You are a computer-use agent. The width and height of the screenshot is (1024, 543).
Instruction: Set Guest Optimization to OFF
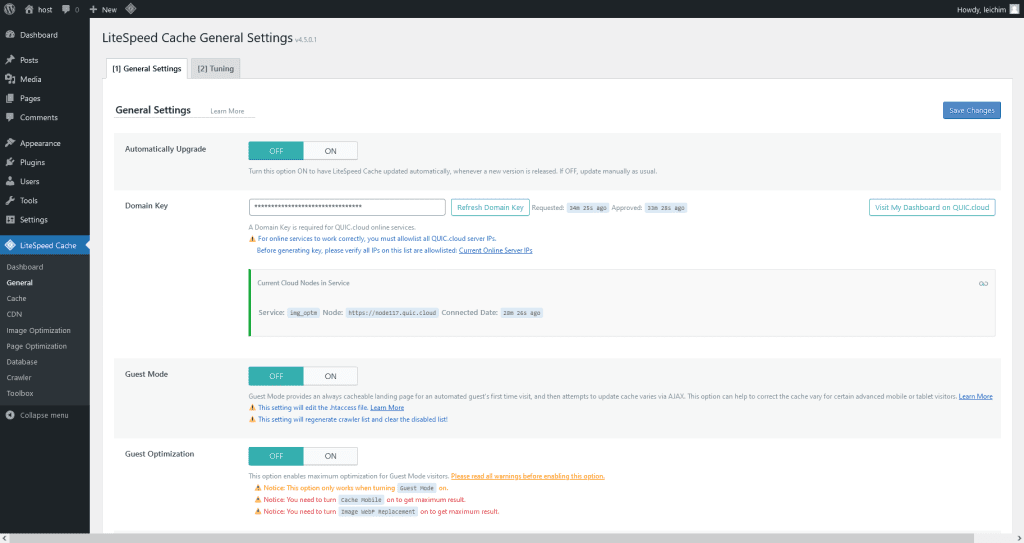pyautogui.click(x=276, y=455)
